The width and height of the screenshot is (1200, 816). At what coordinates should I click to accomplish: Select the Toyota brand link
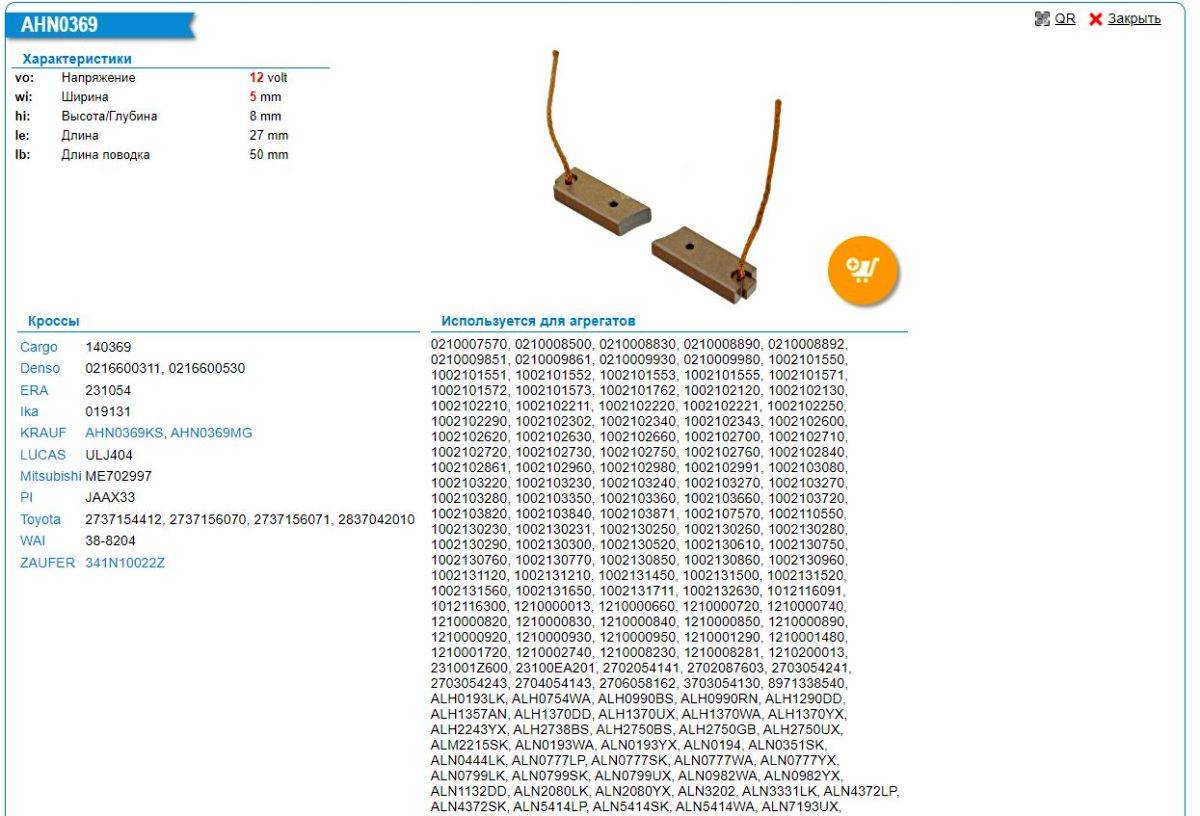pyautogui.click(x=41, y=519)
